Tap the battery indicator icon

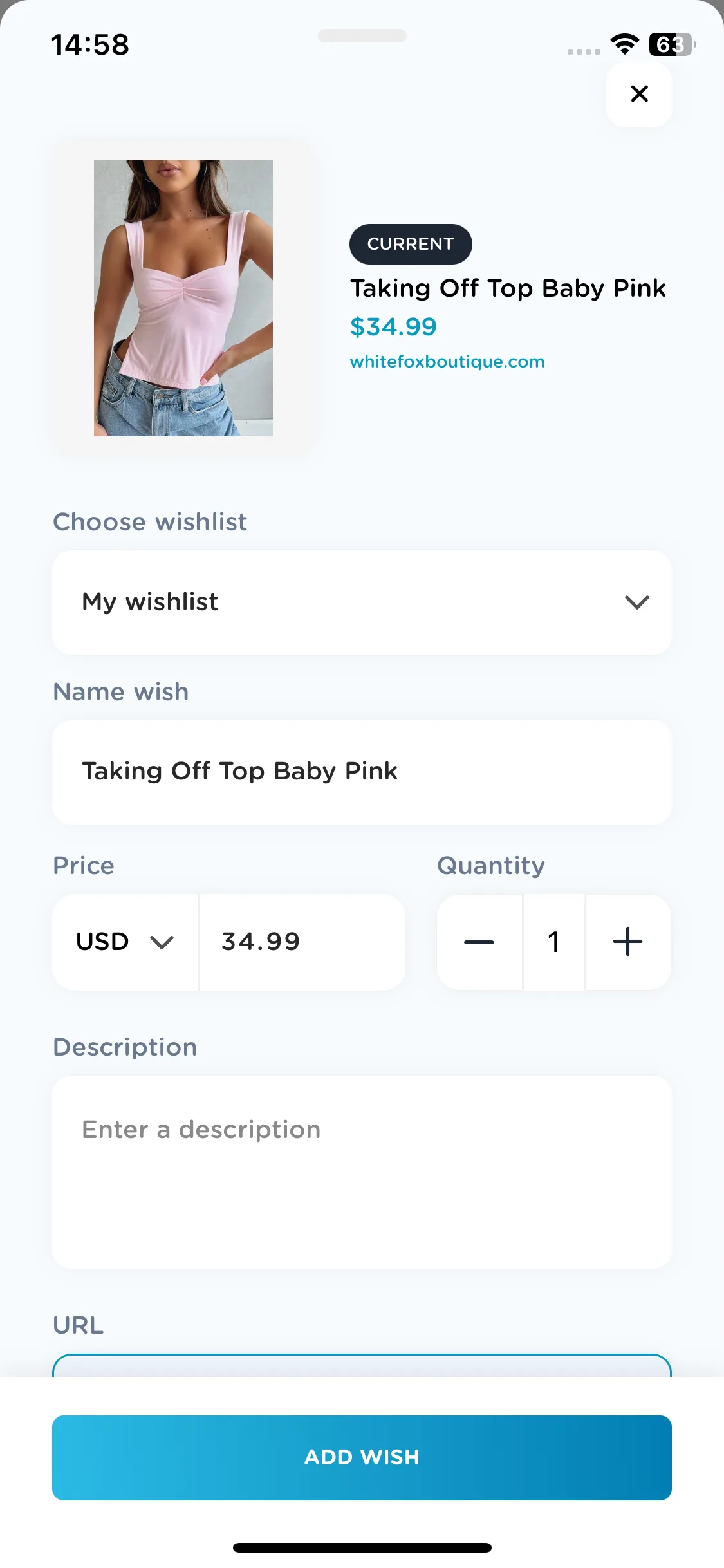tap(672, 44)
